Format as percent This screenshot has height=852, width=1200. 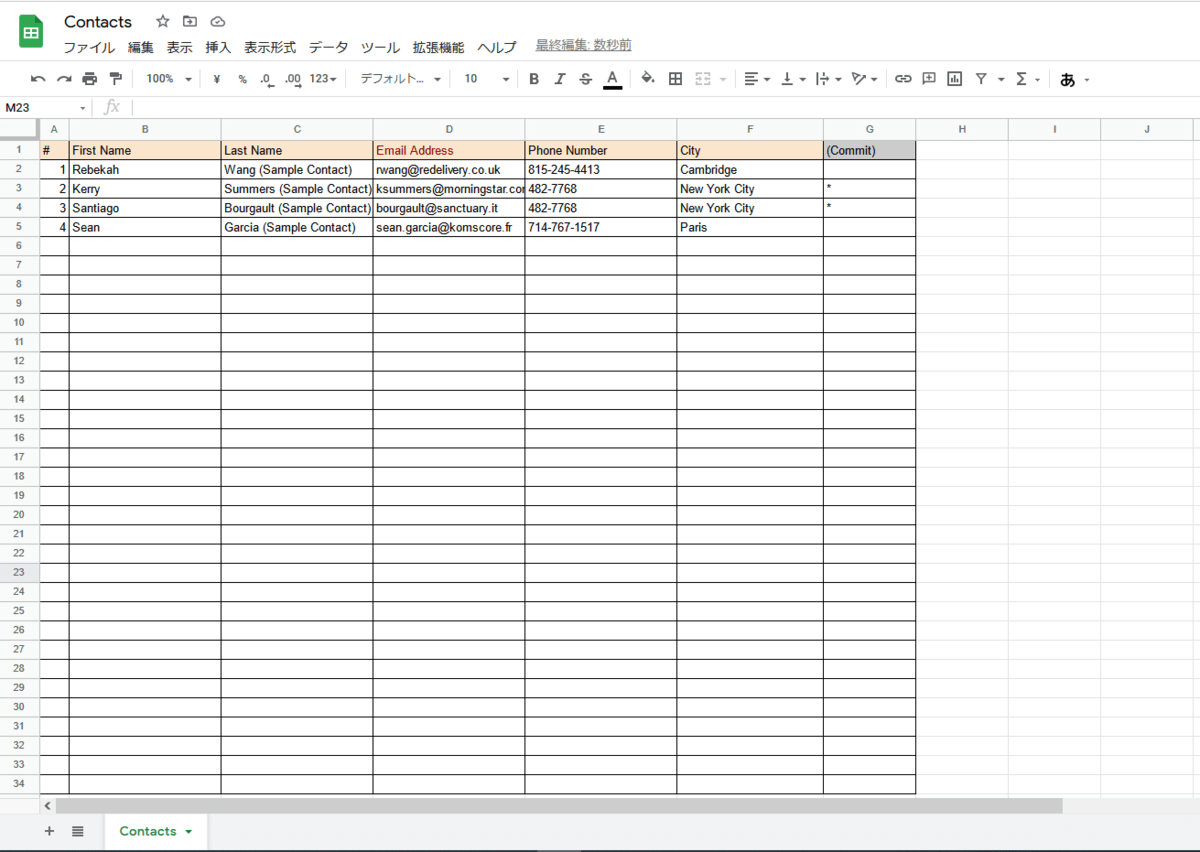click(242, 79)
